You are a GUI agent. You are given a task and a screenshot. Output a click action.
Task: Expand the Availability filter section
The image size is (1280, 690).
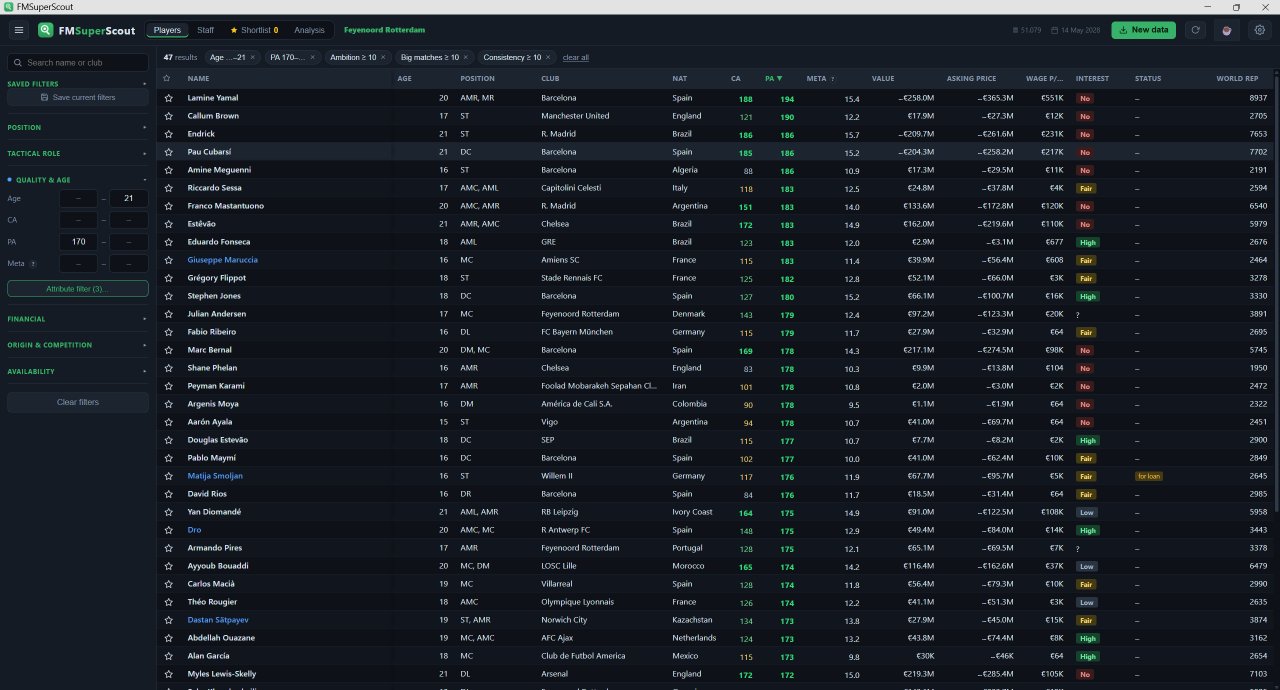pyautogui.click(x=77, y=371)
